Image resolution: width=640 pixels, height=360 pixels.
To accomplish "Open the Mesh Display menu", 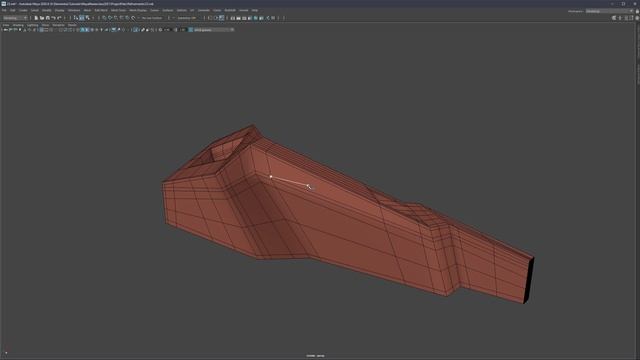I will (138, 10).
